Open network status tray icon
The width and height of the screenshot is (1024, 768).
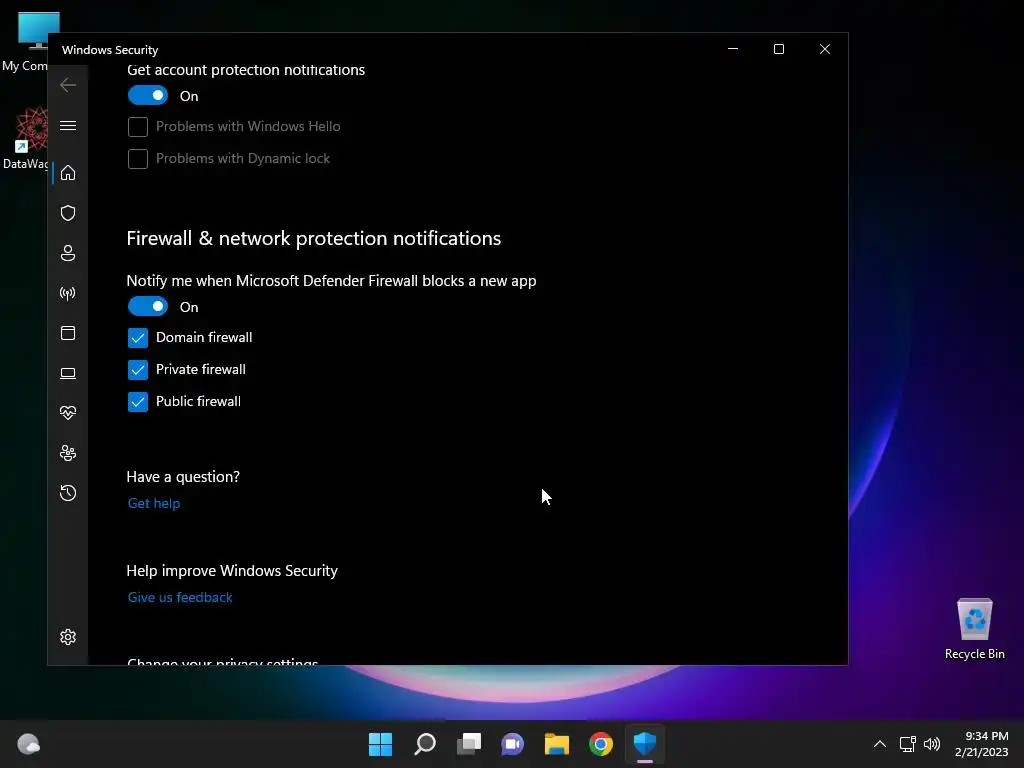click(x=907, y=744)
